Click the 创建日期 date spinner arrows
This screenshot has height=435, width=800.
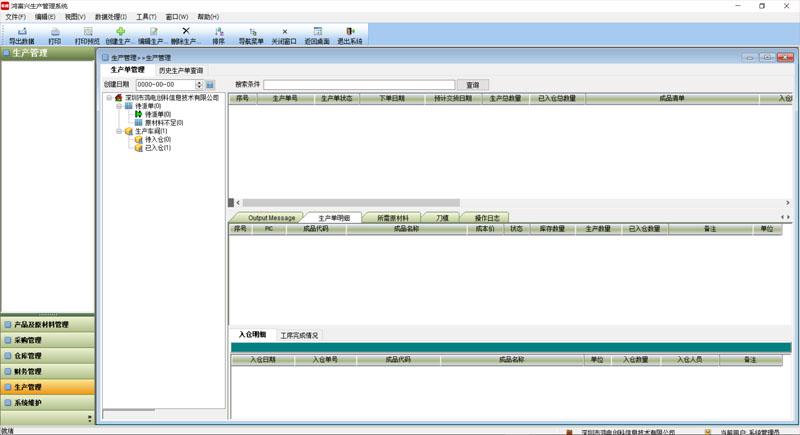point(199,85)
